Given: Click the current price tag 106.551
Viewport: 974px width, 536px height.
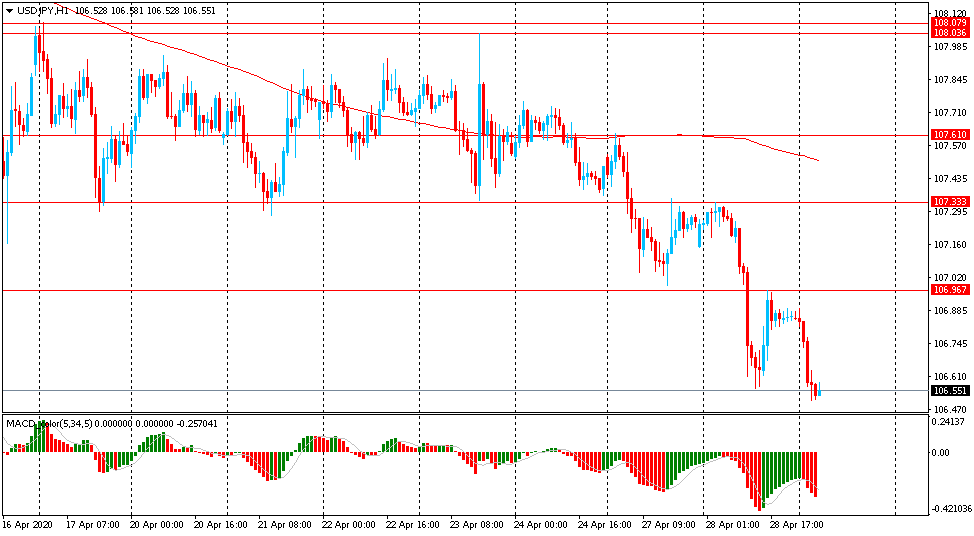Looking at the screenshot, I should pos(950,391).
